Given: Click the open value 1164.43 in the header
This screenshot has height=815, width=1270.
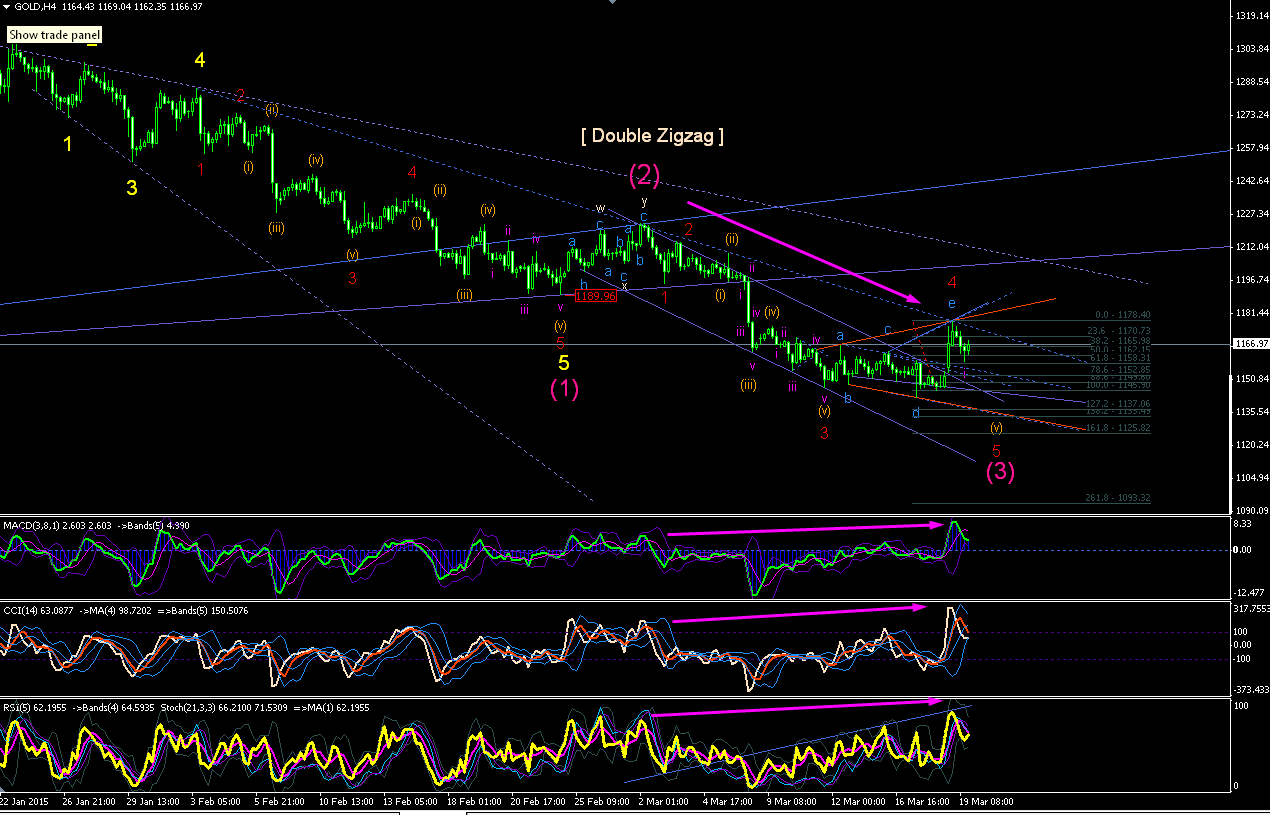Looking at the screenshot, I should [x=78, y=7].
